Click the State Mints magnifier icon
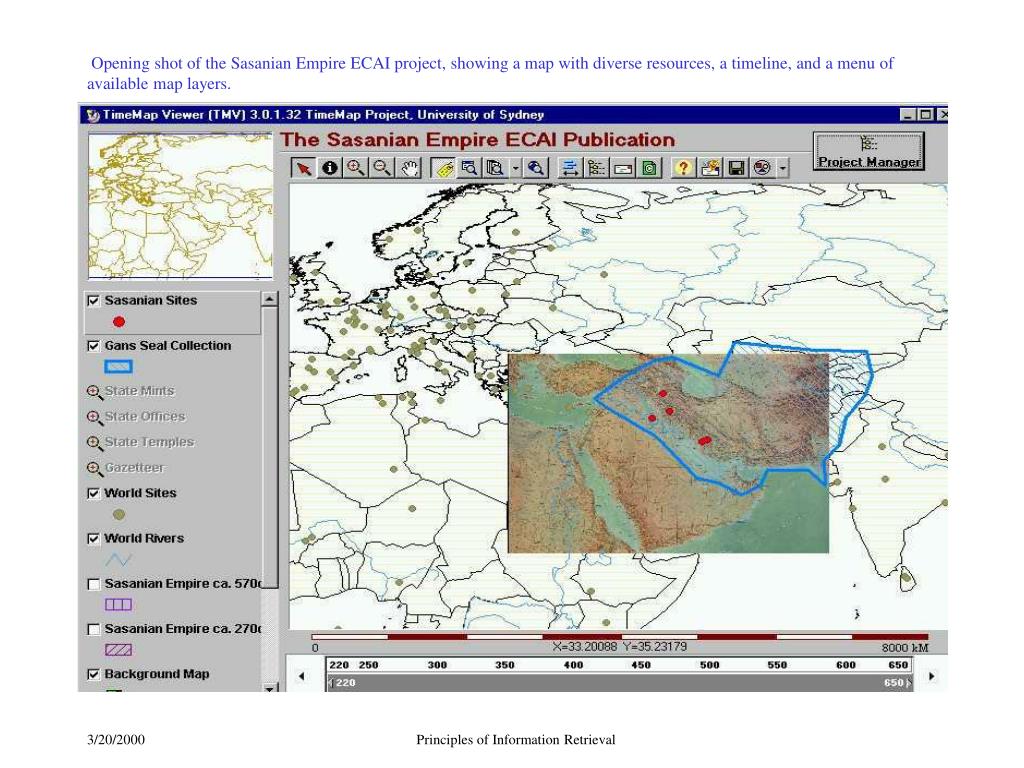This screenshot has width=1024, height=768. [x=94, y=392]
